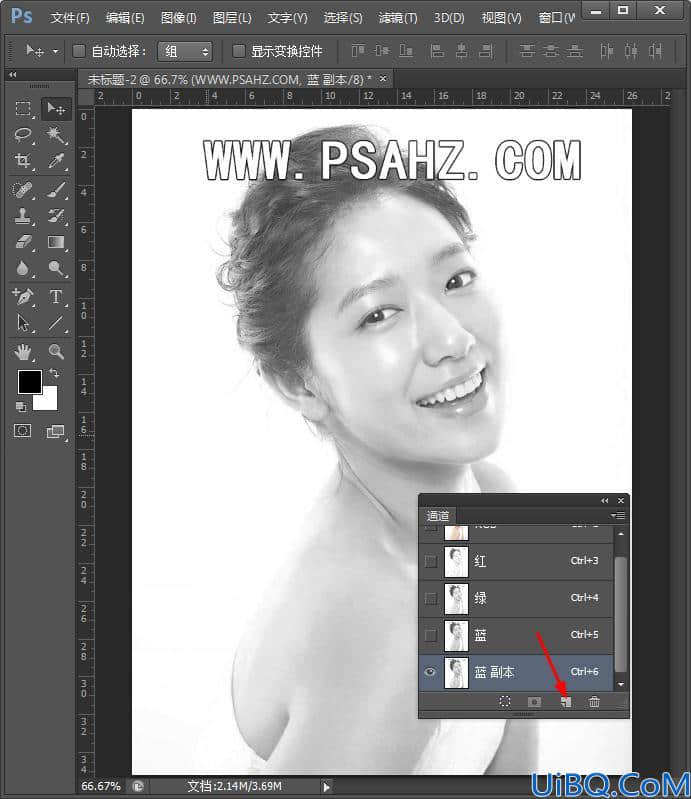Show the 红 channel visibility
Viewport: 691px width, 799px height.
[x=431, y=561]
